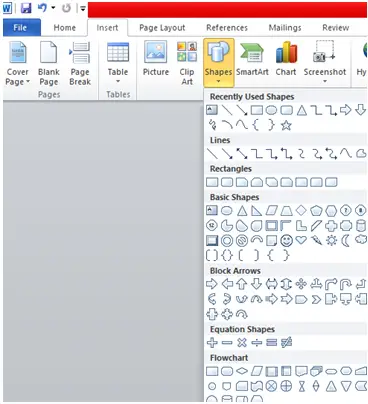Select the No Symbol basic shape
The image size is (368, 404).
tap(242, 240)
